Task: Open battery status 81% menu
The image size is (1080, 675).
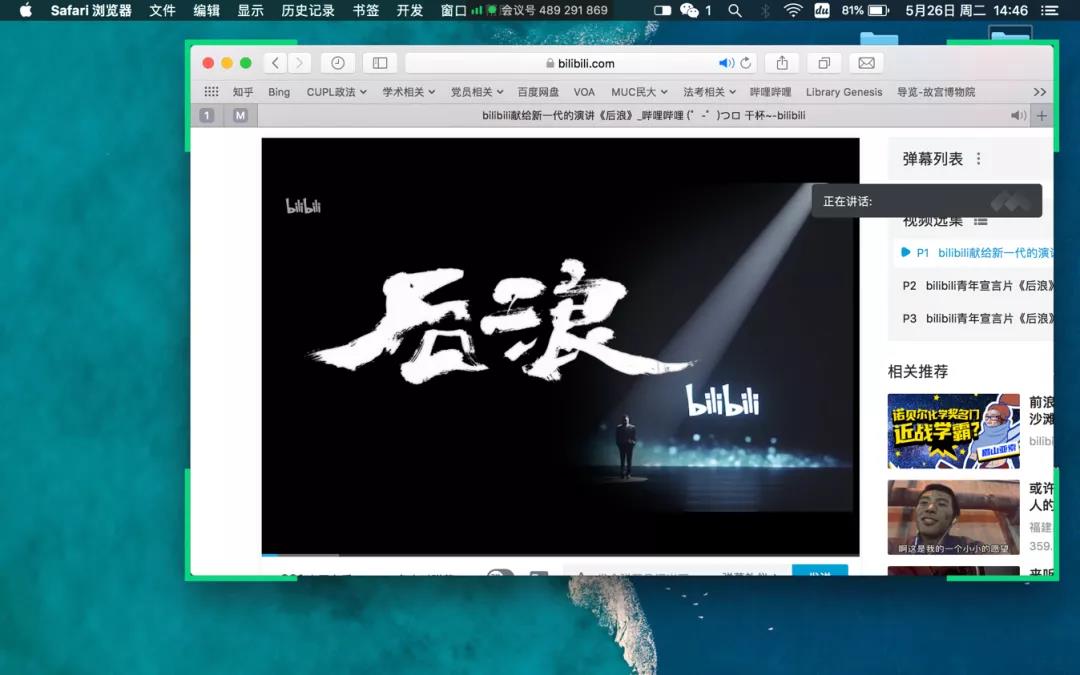Action: (865, 10)
